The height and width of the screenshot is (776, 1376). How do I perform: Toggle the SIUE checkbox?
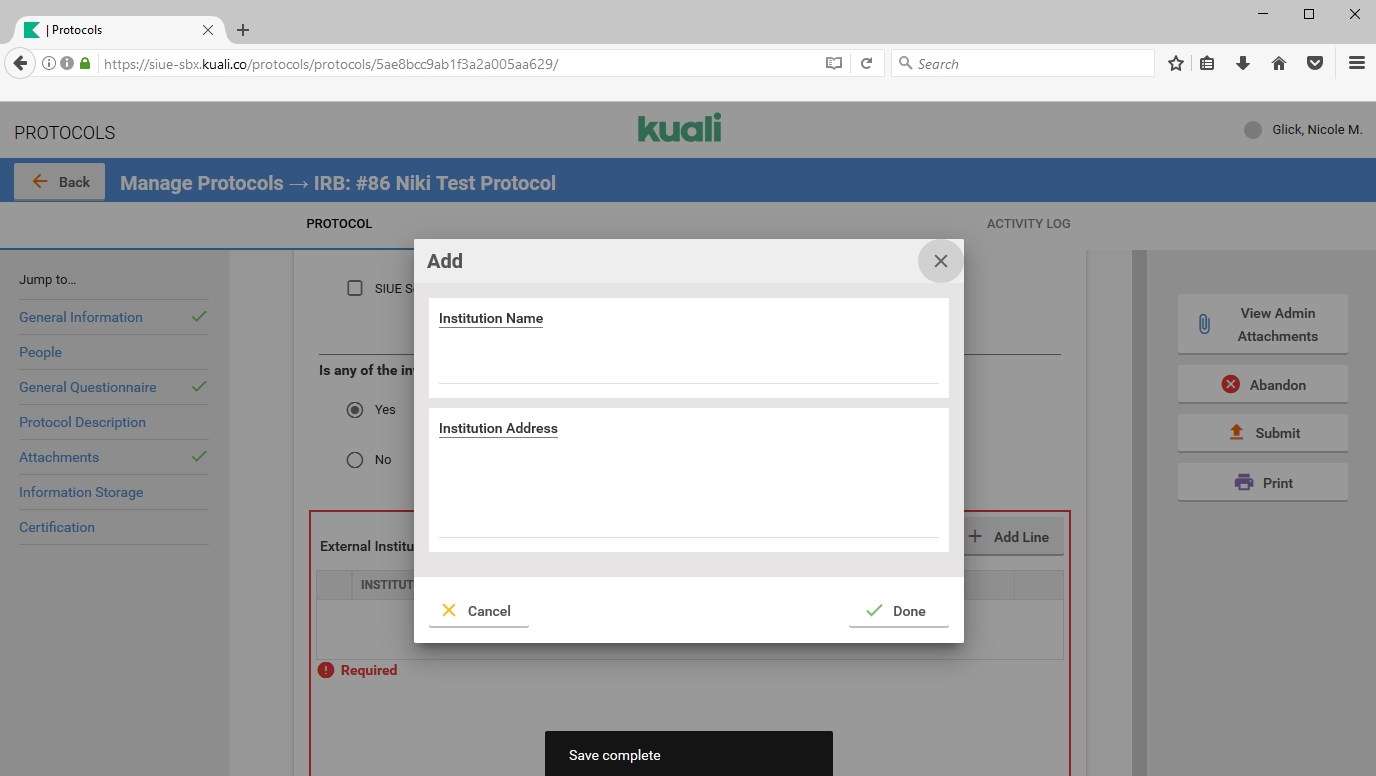point(355,288)
